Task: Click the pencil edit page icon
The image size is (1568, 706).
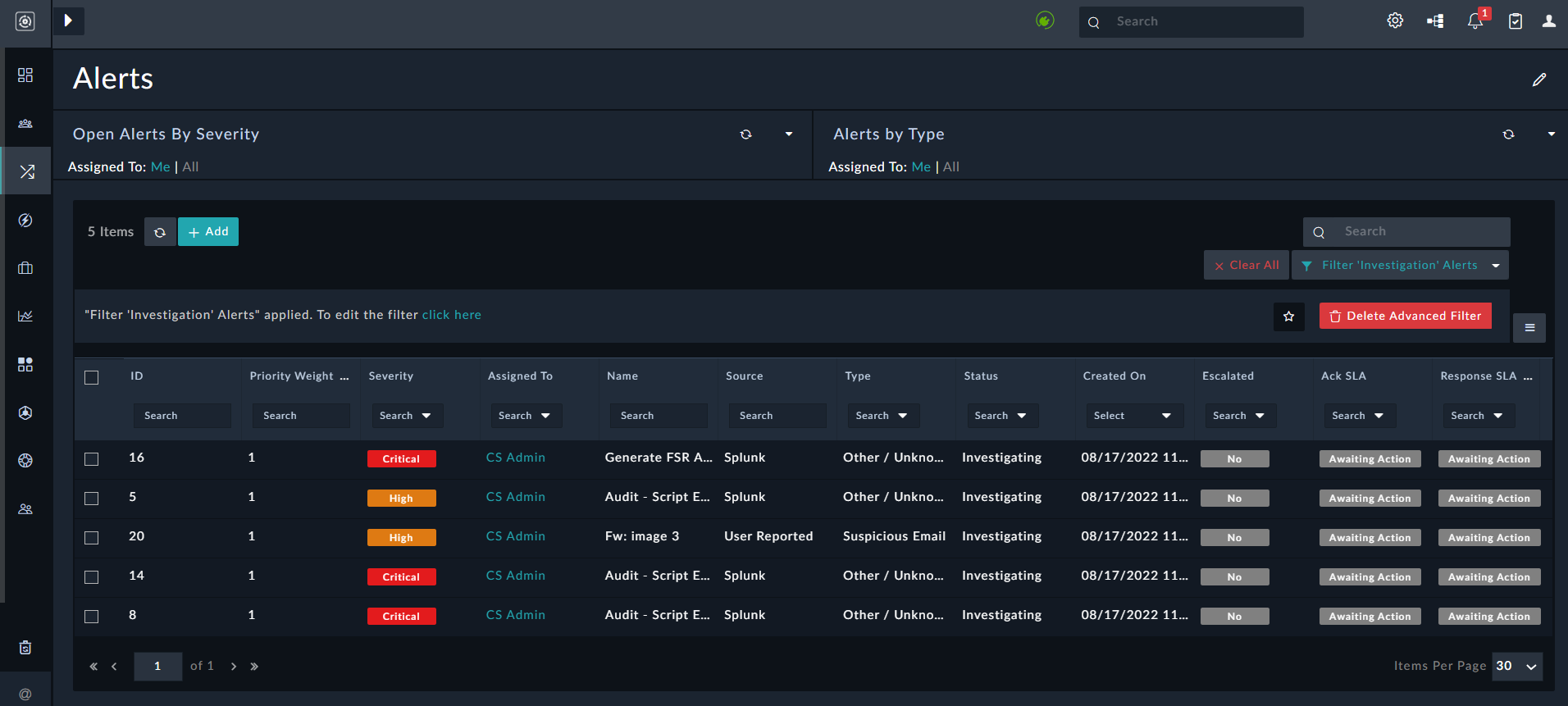Action: click(x=1539, y=80)
